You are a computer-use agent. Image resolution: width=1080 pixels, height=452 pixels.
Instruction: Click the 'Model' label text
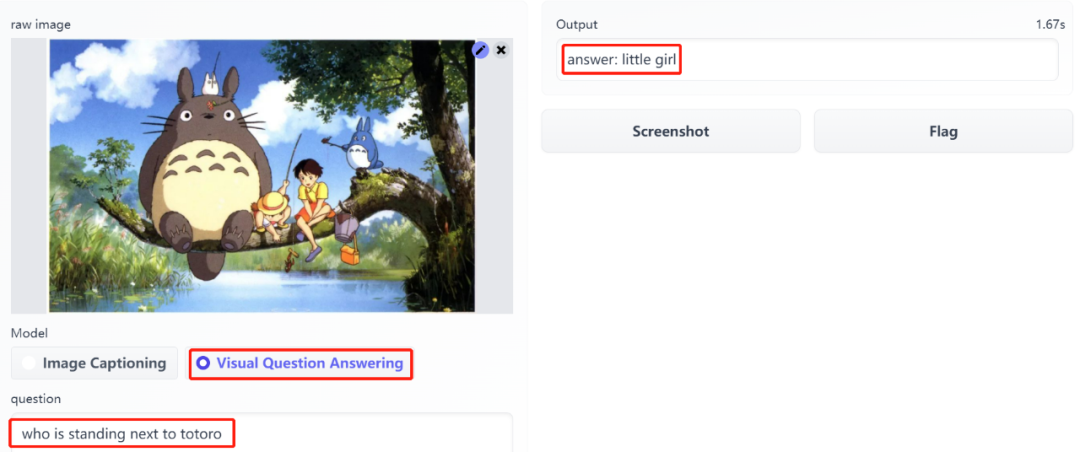click(30, 333)
